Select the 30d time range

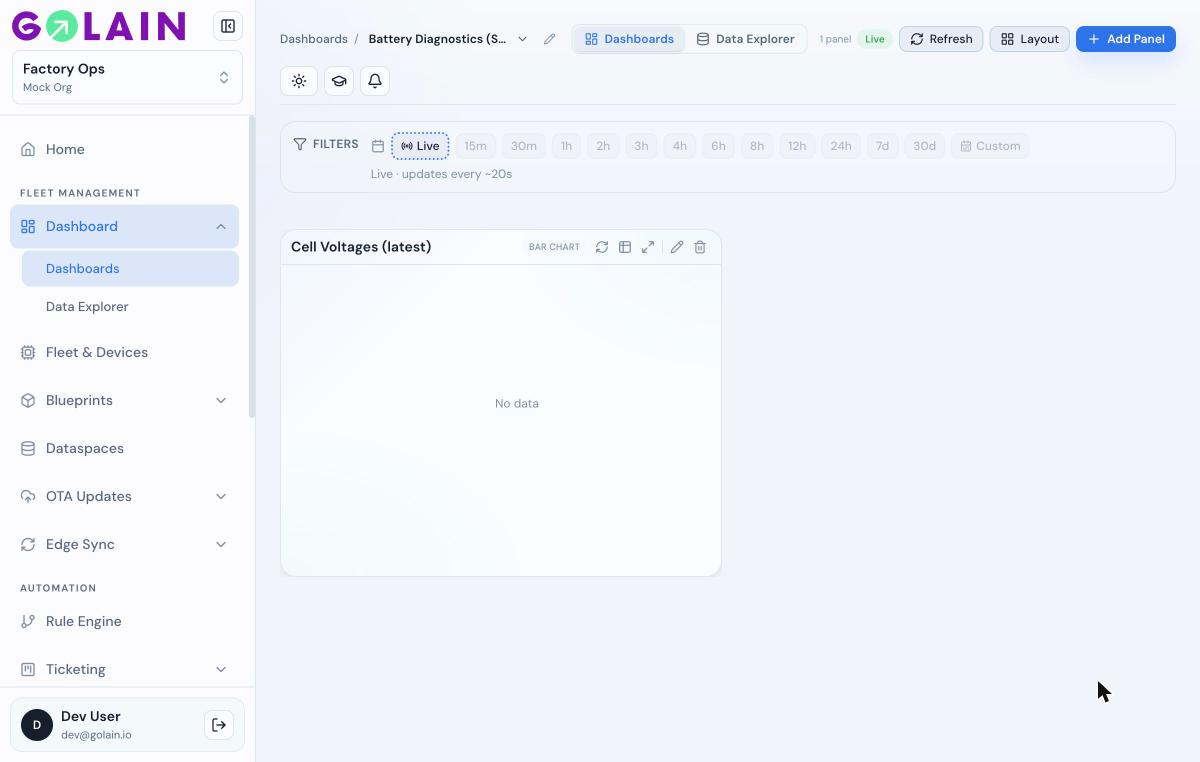point(924,146)
